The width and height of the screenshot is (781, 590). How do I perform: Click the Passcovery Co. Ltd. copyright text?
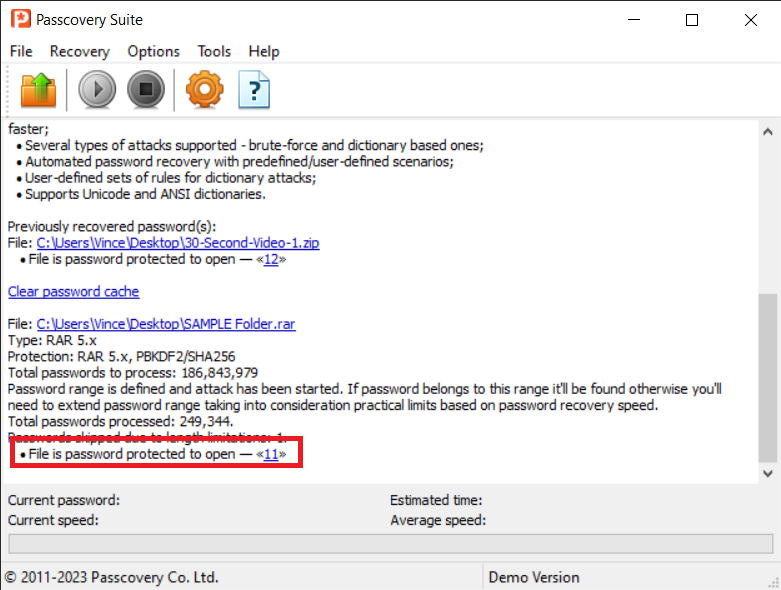coord(112,577)
